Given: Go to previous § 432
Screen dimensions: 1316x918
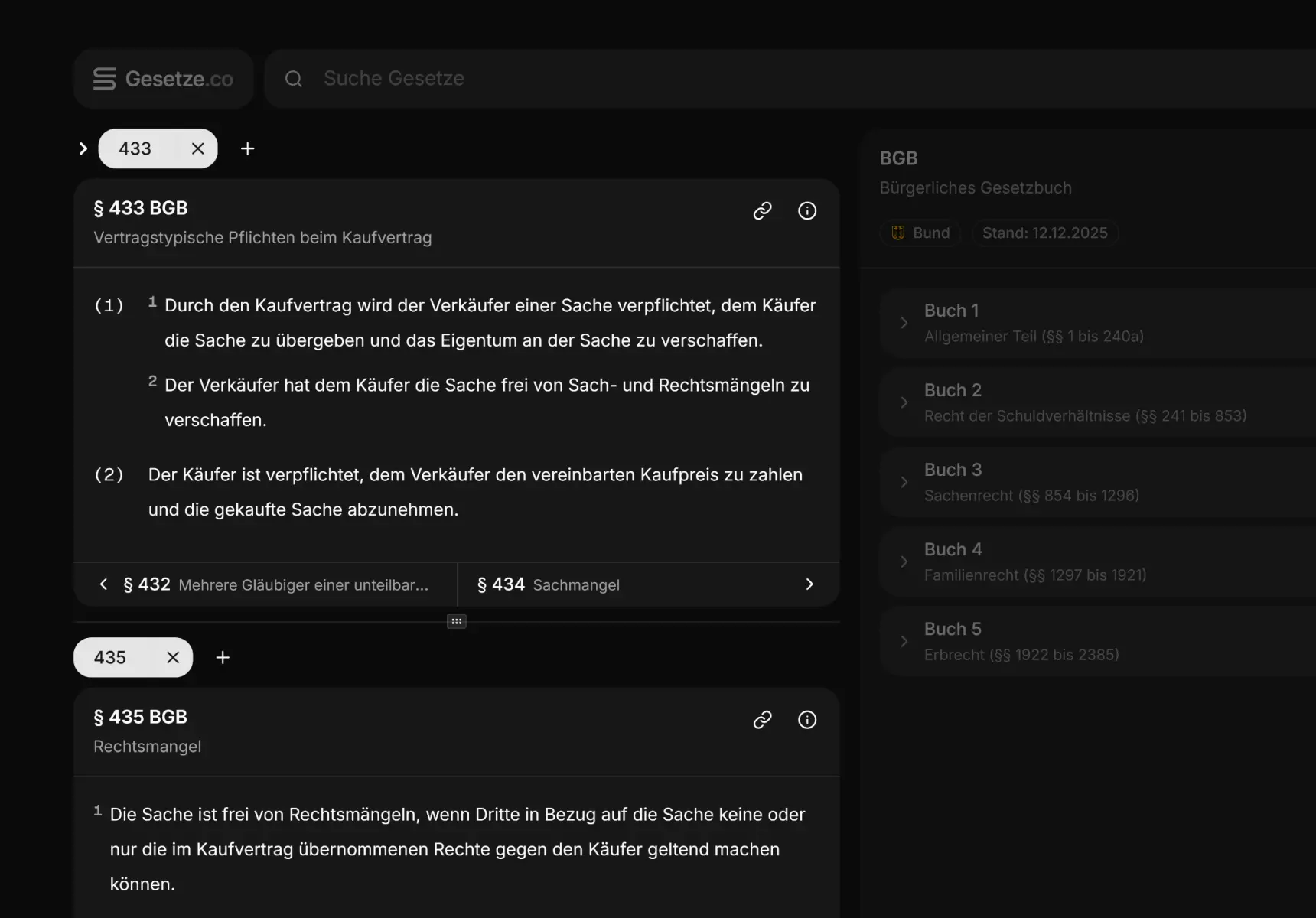Looking at the screenshot, I should (x=265, y=584).
